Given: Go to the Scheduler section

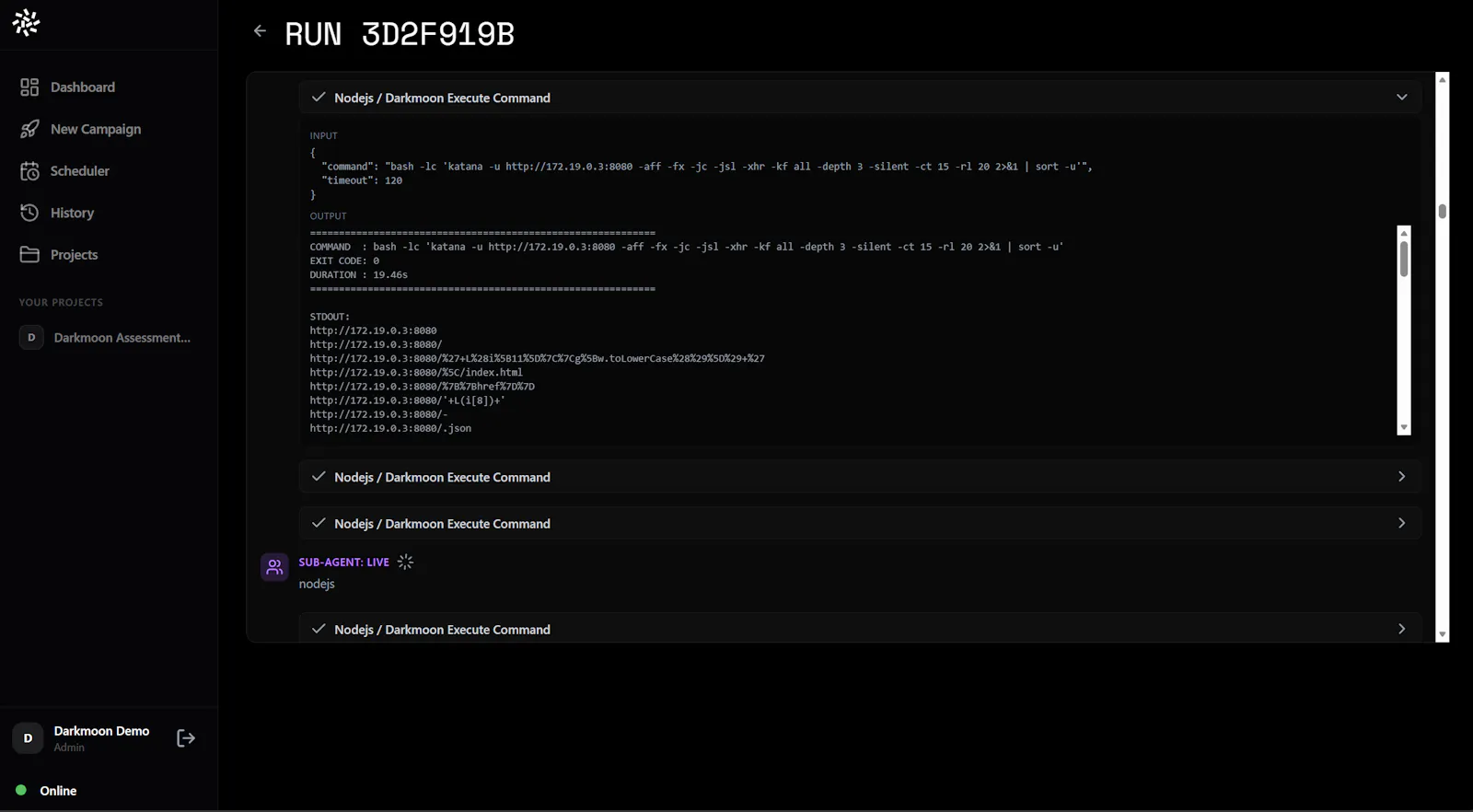Looking at the screenshot, I should tap(80, 171).
